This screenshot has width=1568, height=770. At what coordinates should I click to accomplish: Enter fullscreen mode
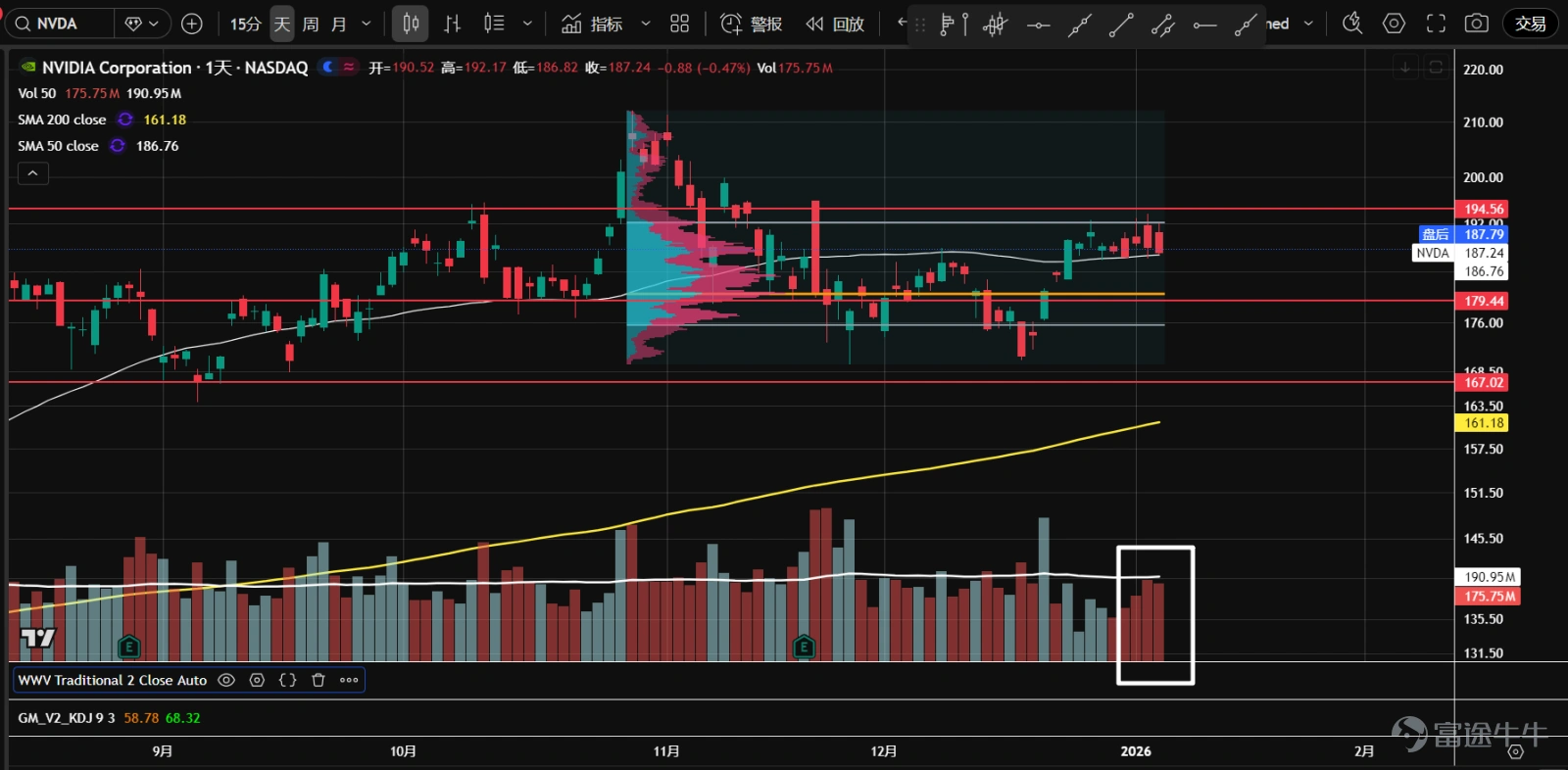point(1436,24)
